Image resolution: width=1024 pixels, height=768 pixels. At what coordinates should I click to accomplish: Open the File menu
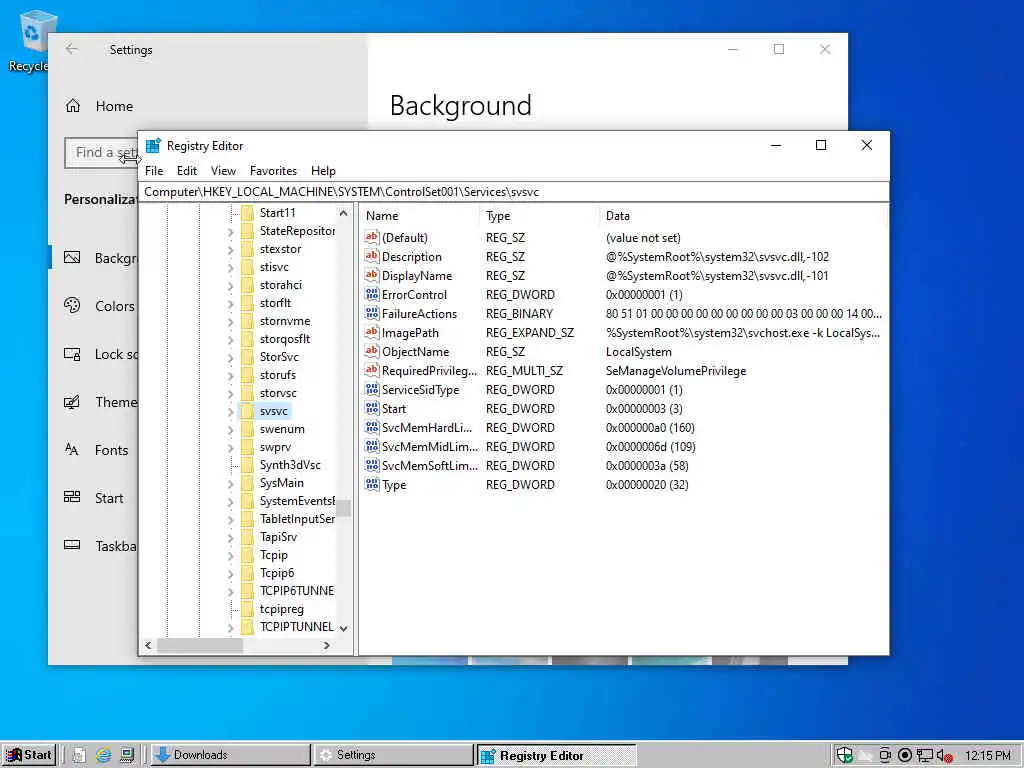coord(154,170)
